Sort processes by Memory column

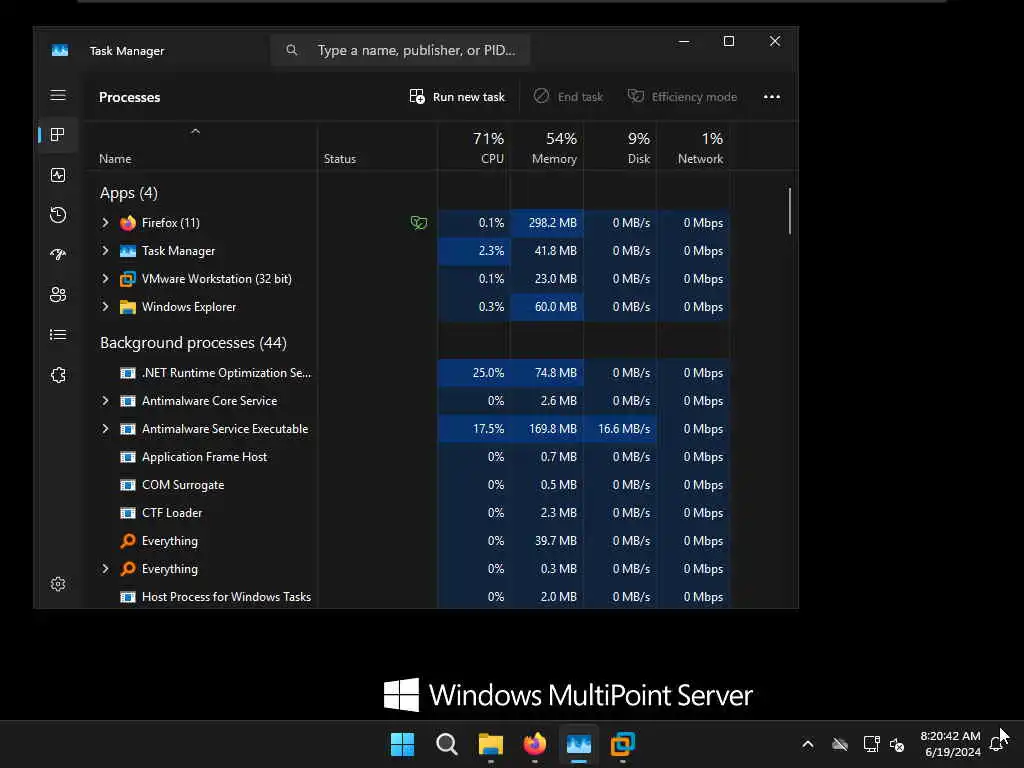547,148
